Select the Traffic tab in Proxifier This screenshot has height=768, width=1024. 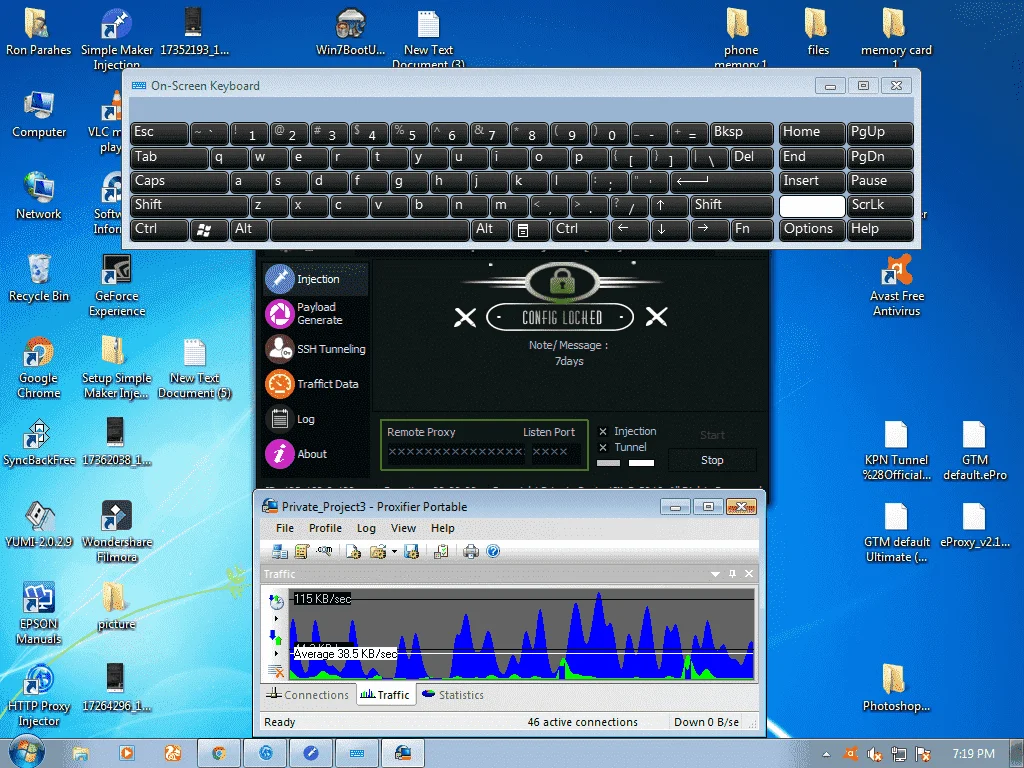coord(386,695)
